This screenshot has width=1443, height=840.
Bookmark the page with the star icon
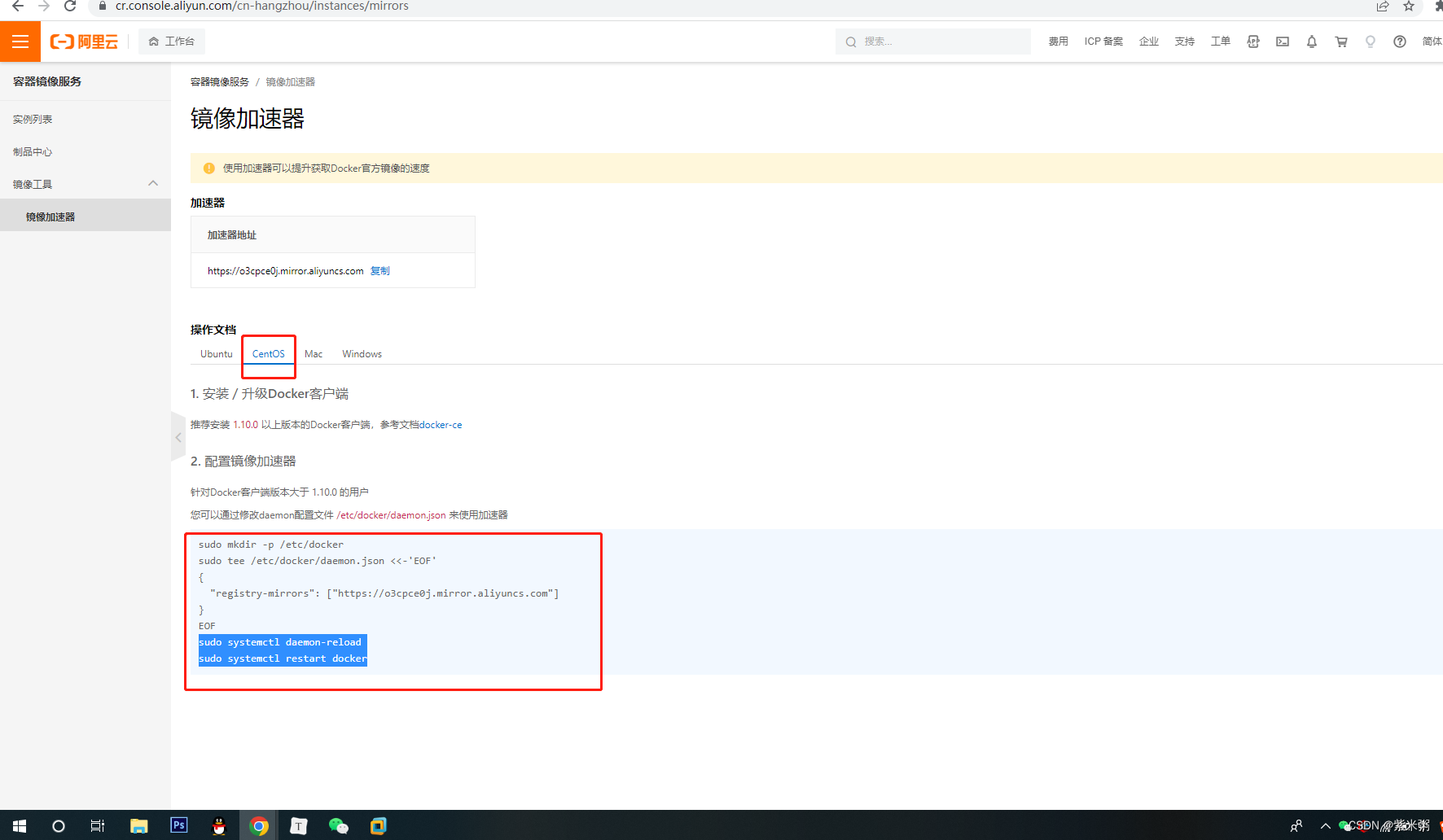coord(1409,7)
